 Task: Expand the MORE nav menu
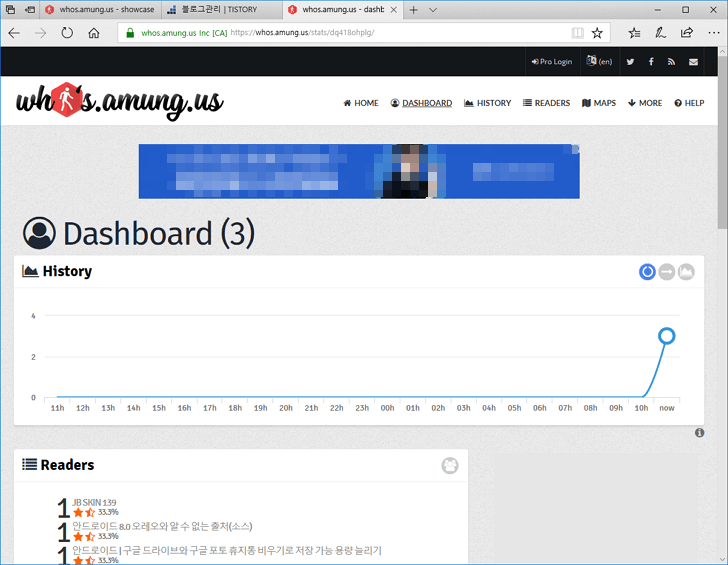645,103
